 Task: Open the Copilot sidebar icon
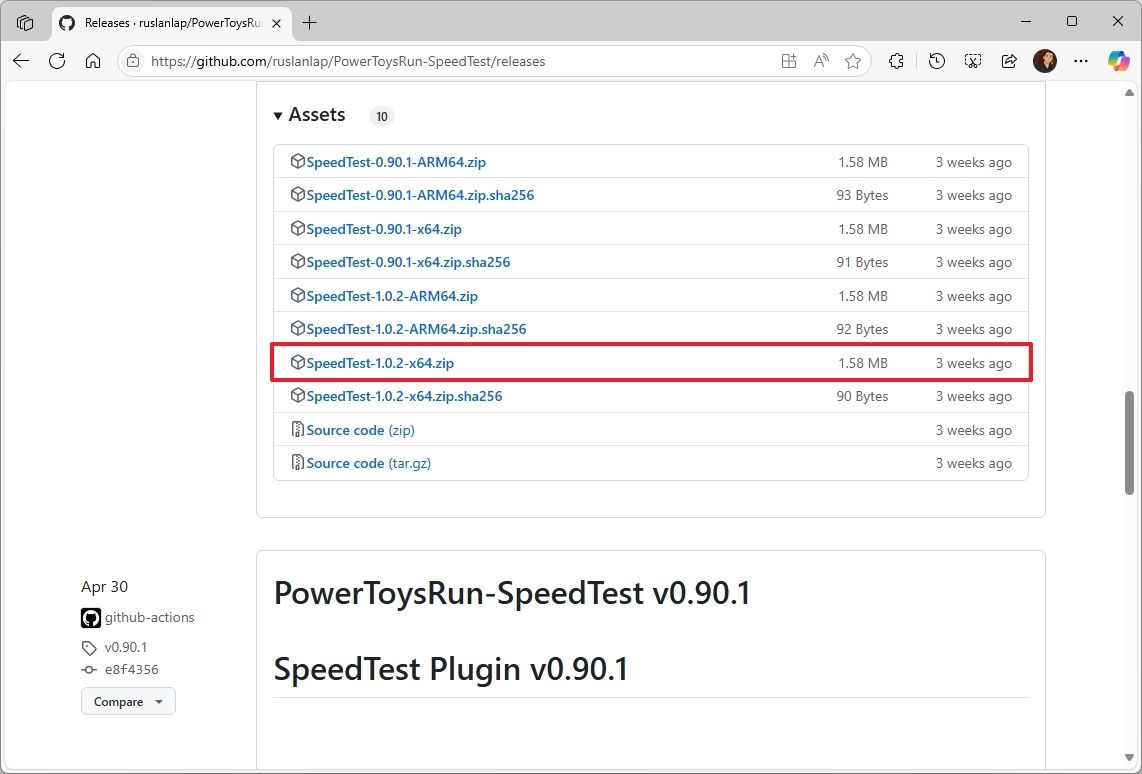tap(1118, 61)
